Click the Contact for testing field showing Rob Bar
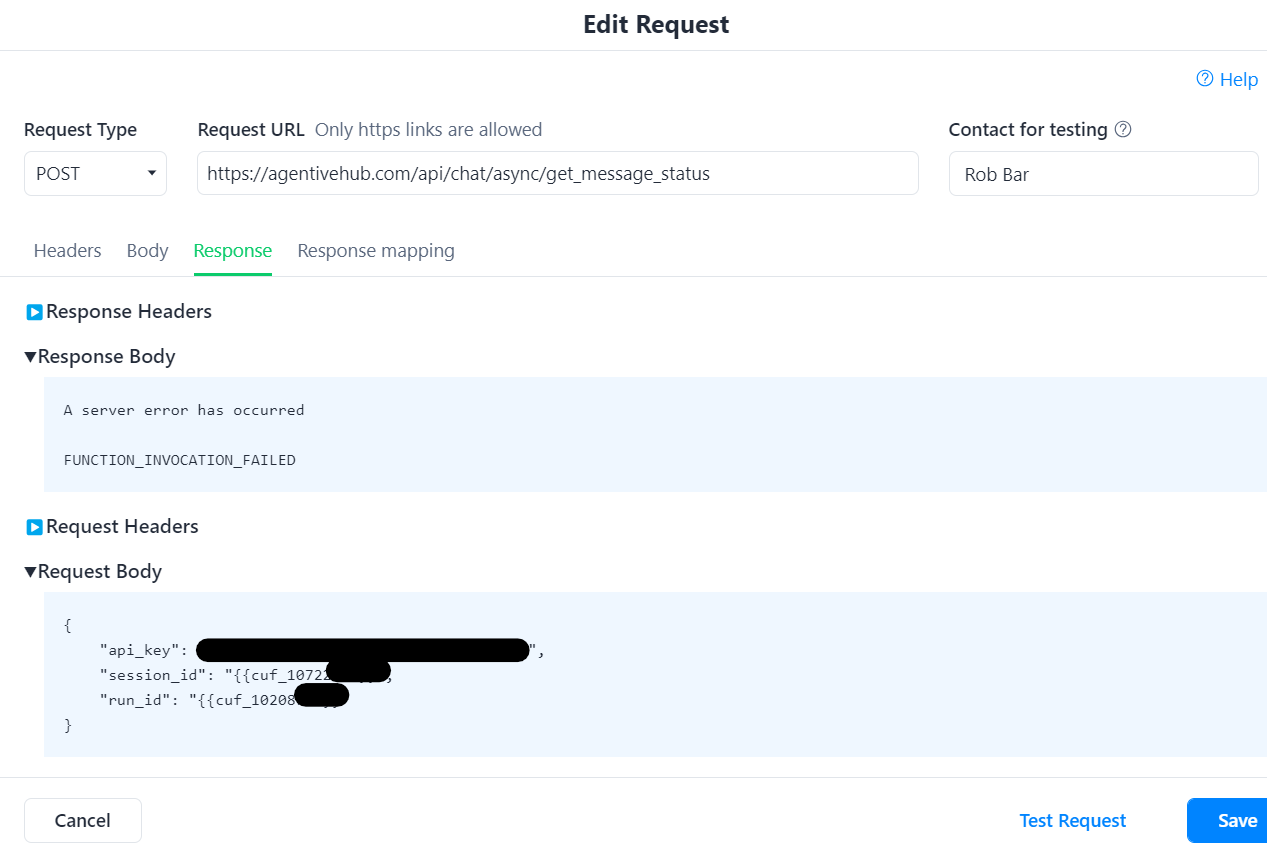This screenshot has height=851, width=1267. (1103, 173)
